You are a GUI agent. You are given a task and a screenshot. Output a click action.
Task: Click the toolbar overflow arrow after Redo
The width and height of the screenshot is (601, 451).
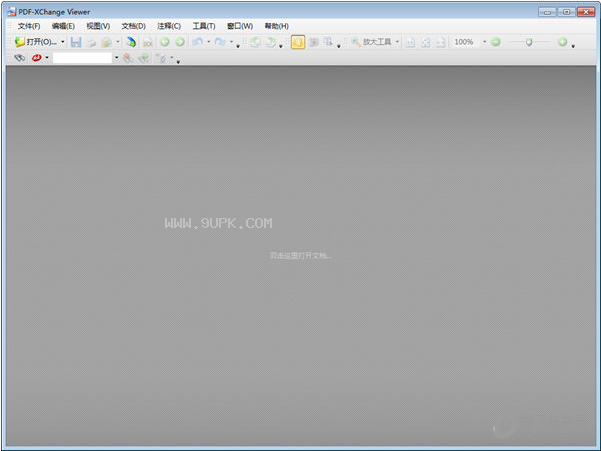click(x=238, y=46)
